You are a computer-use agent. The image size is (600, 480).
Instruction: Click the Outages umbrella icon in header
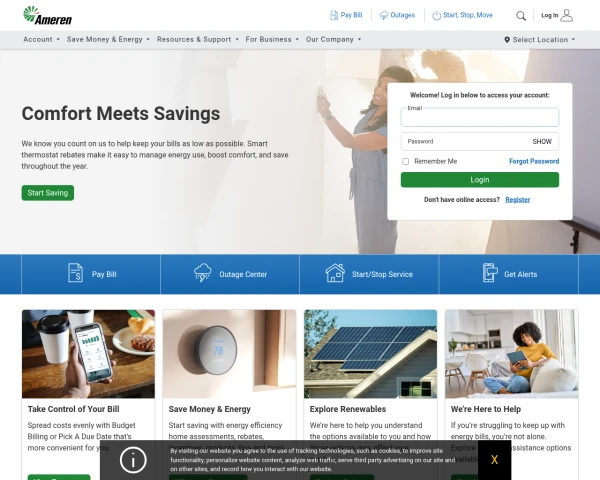point(383,15)
